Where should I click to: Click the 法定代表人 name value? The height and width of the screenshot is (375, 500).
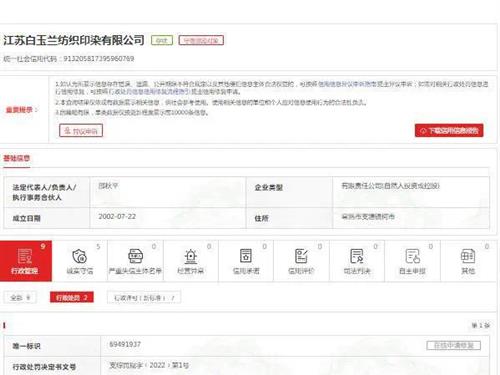[x=108, y=186]
